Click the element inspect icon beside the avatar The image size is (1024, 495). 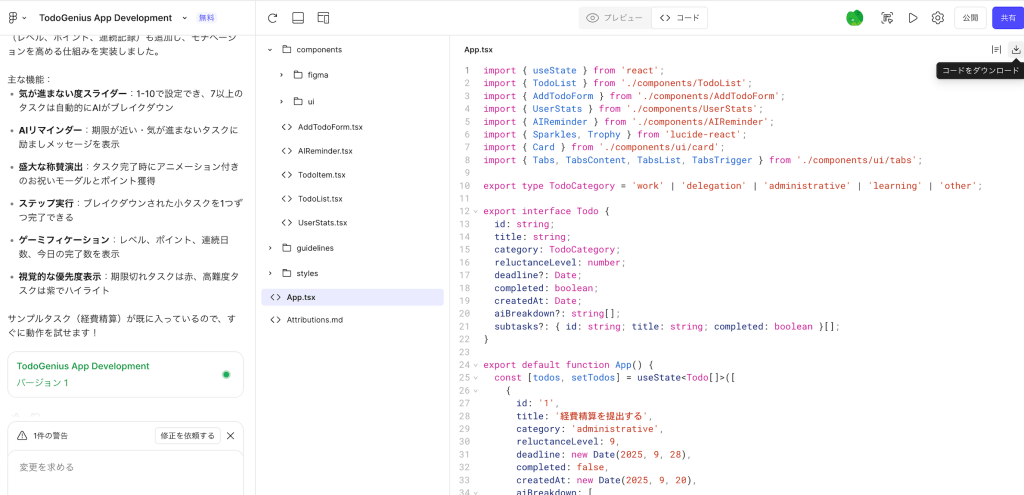pos(886,18)
